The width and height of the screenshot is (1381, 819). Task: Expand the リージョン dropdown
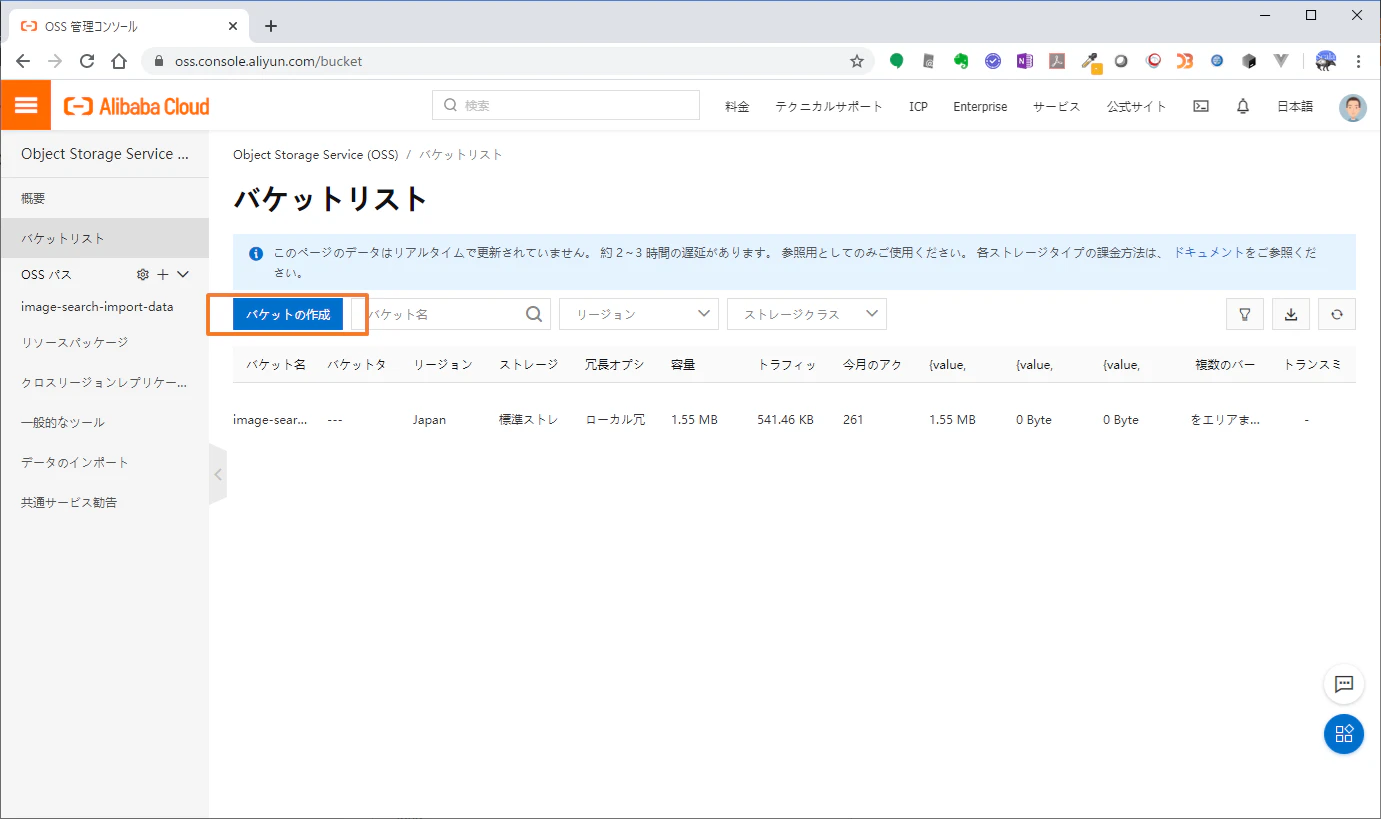(639, 314)
